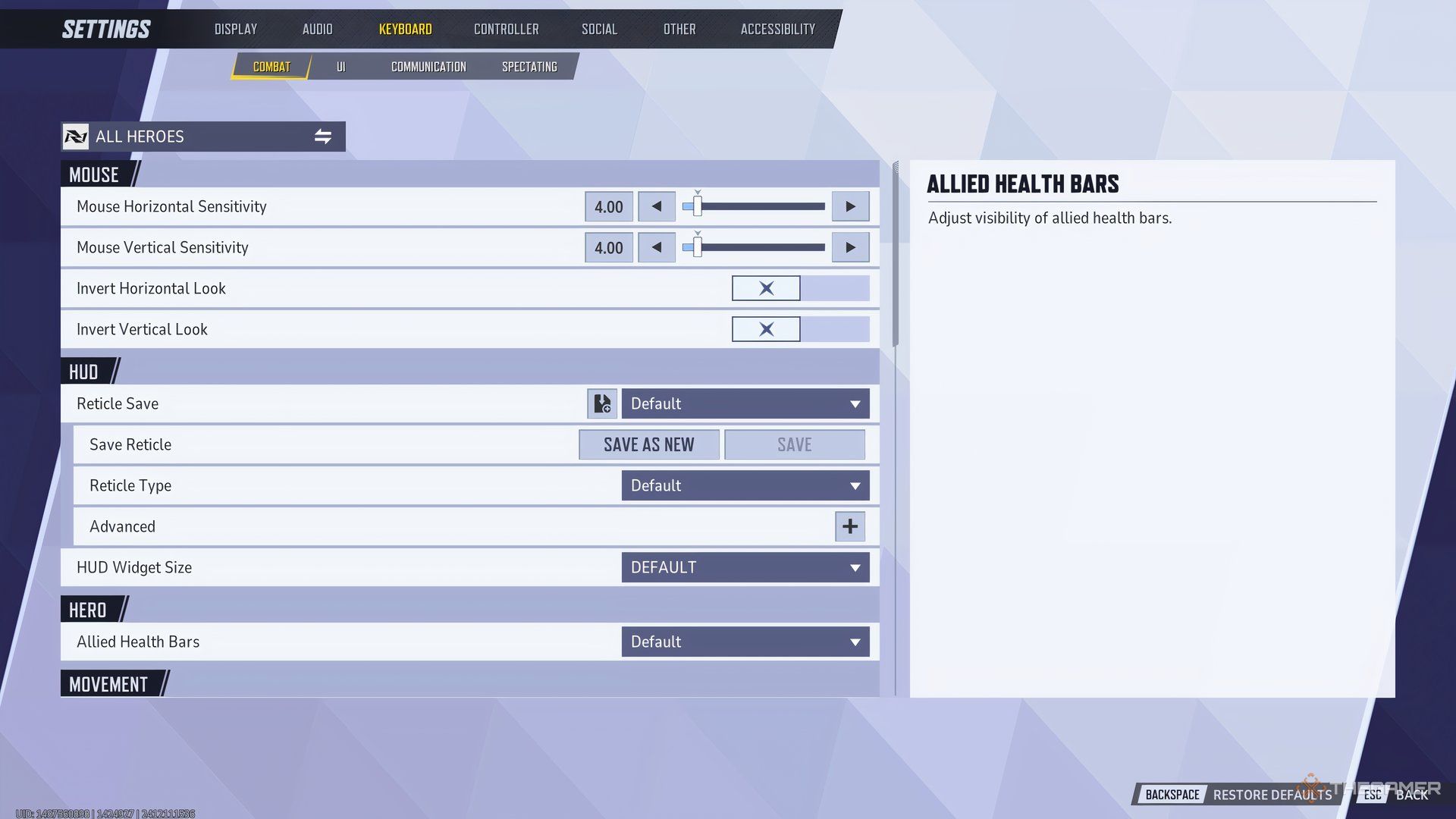1456x819 pixels.
Task: Select the Communication sub-tab
Action: pyautogui.click(x=428, y=67)
